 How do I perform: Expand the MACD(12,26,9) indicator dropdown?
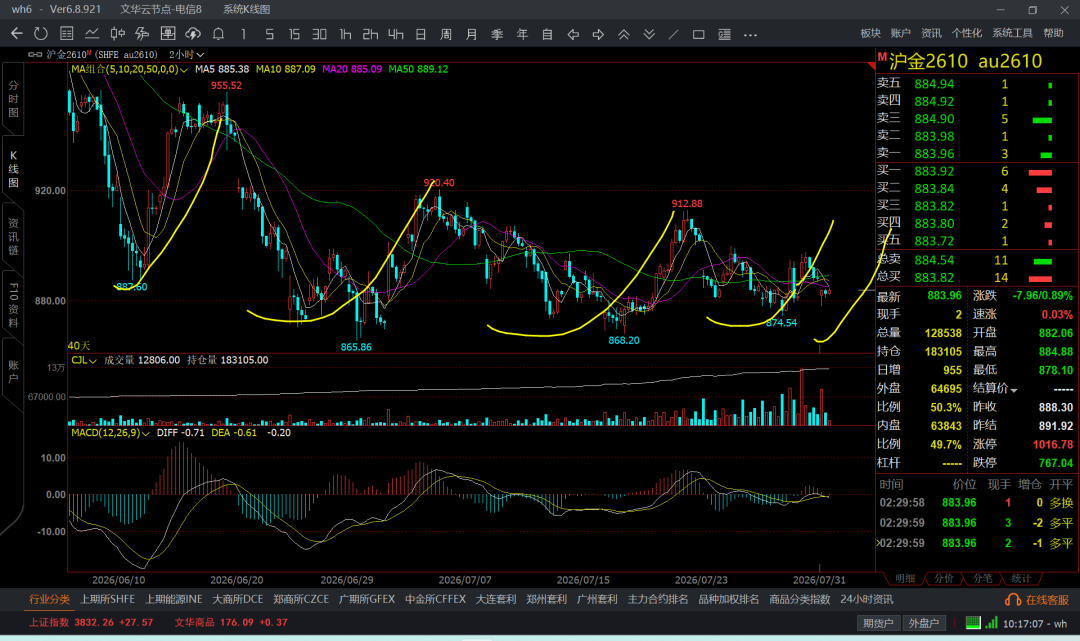[x=110, y=432]
